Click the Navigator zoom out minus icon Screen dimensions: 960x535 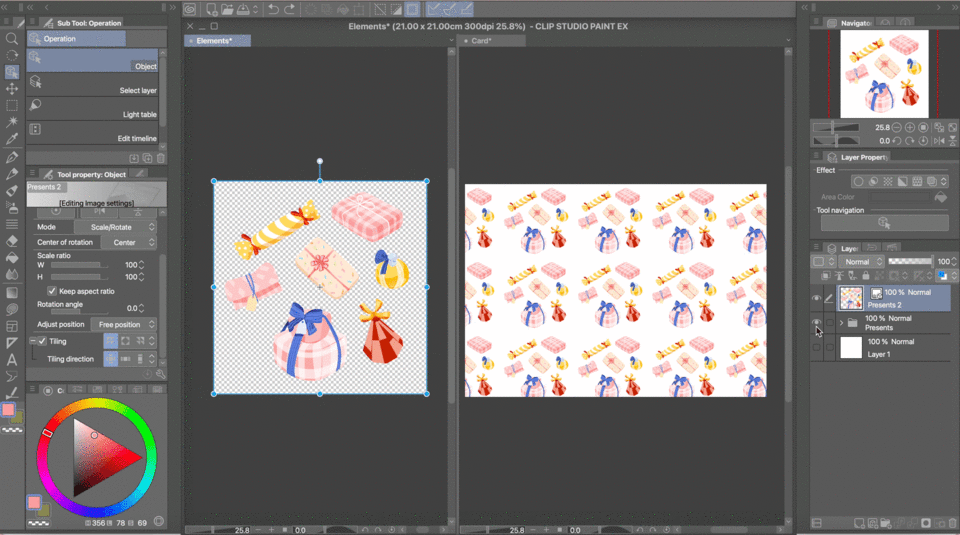coord(896,127)
